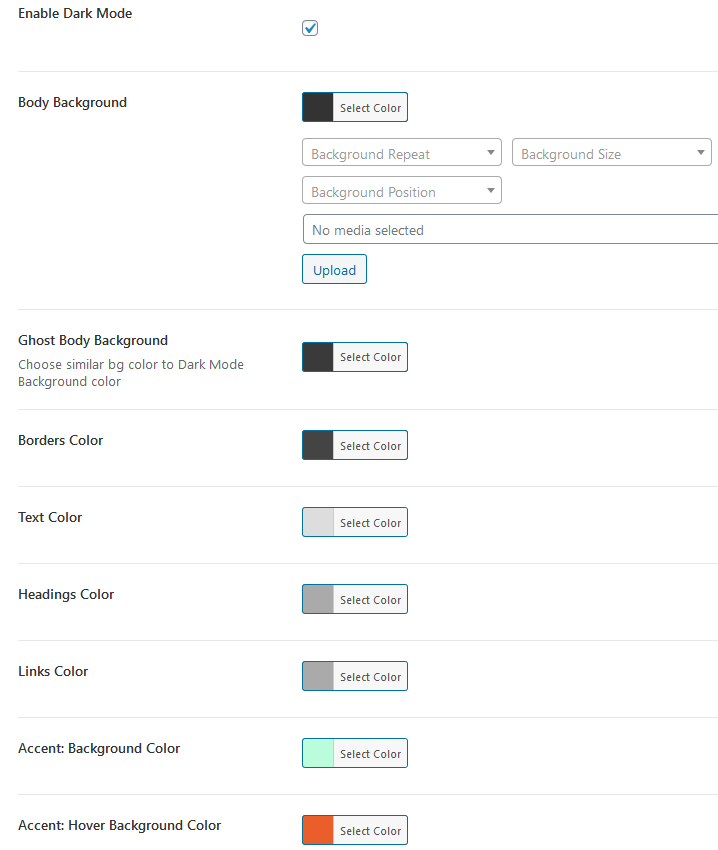
Task: Click the Ghost Body Background color swatch
Action: click(x=318, y=357)
